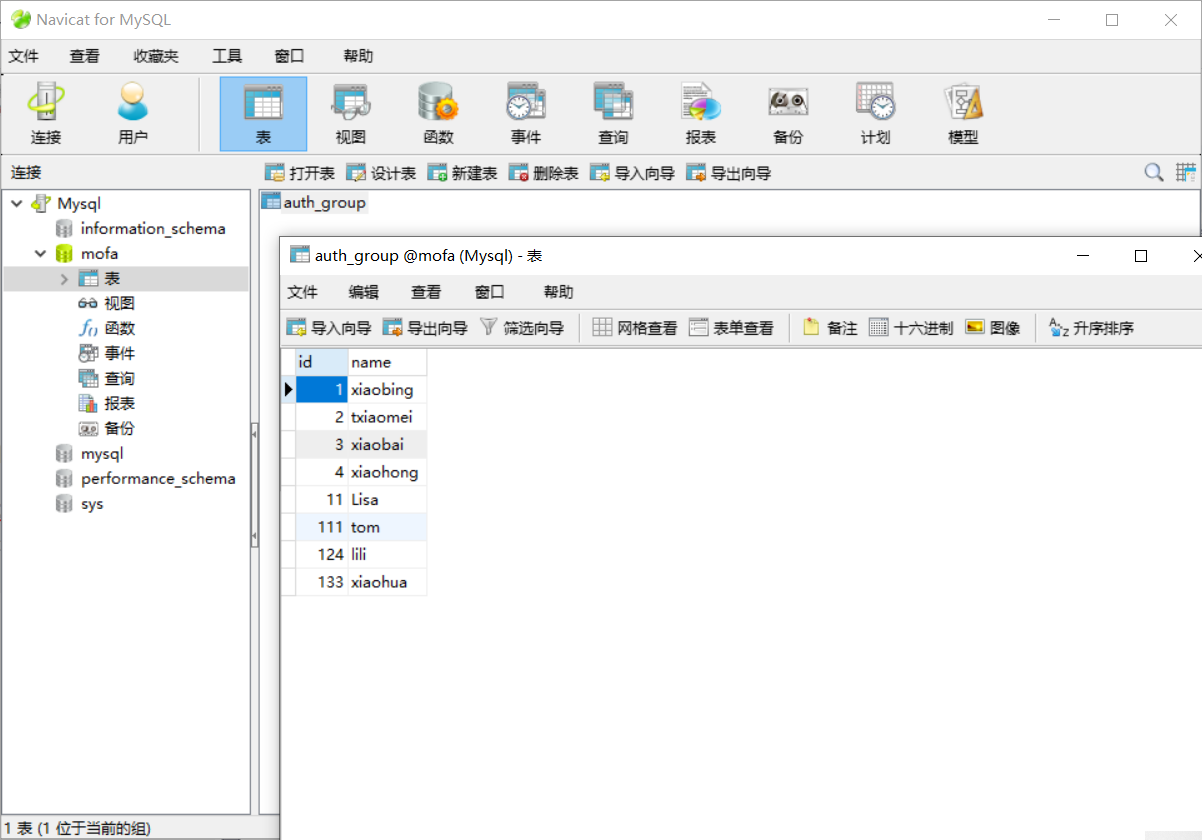Click the 图像 (Image) button
Image resolution: width=1202 pixels, height=840 pixels.
(993, 327)
